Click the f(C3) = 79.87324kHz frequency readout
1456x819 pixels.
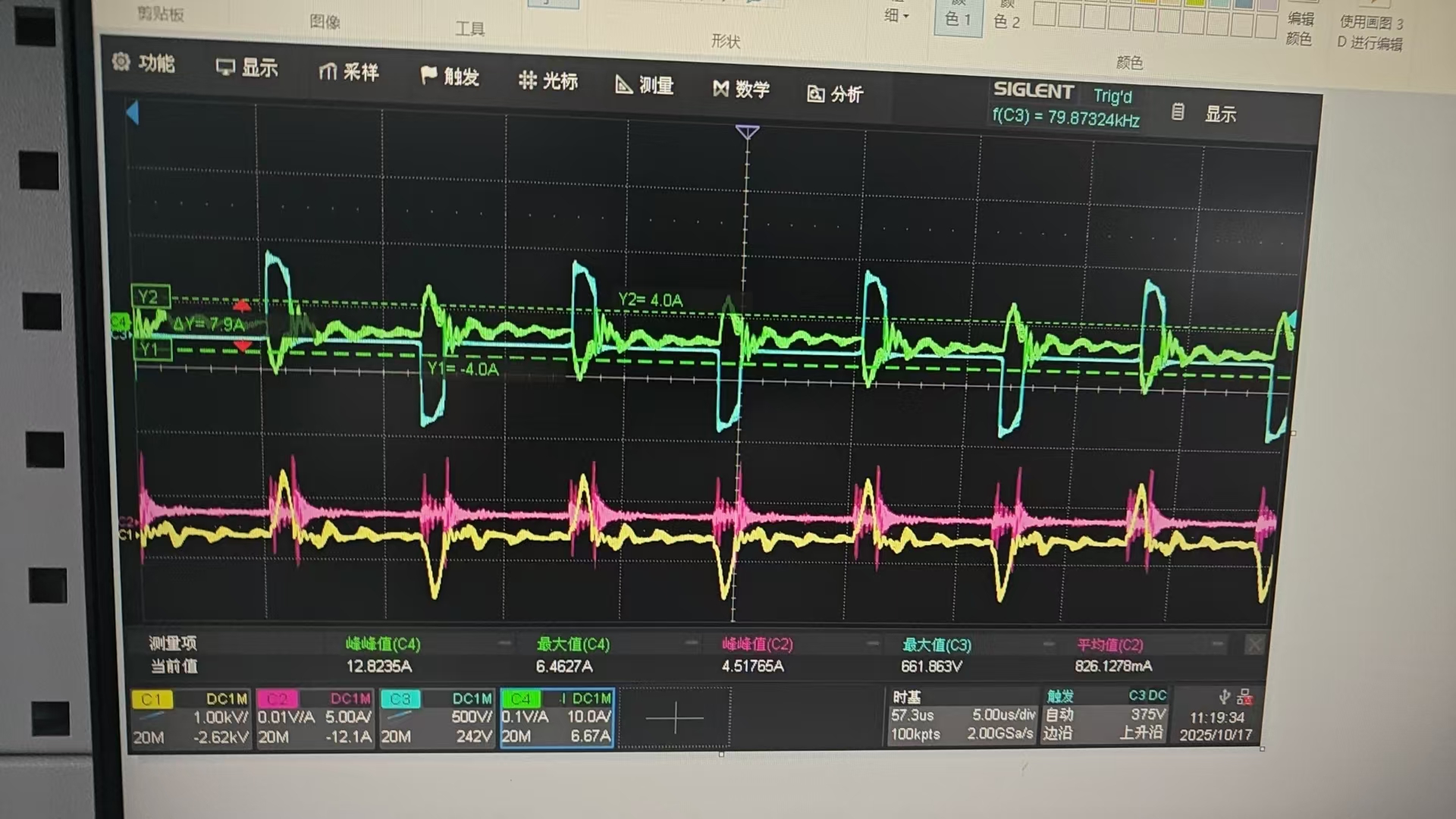coord(1065,118)
